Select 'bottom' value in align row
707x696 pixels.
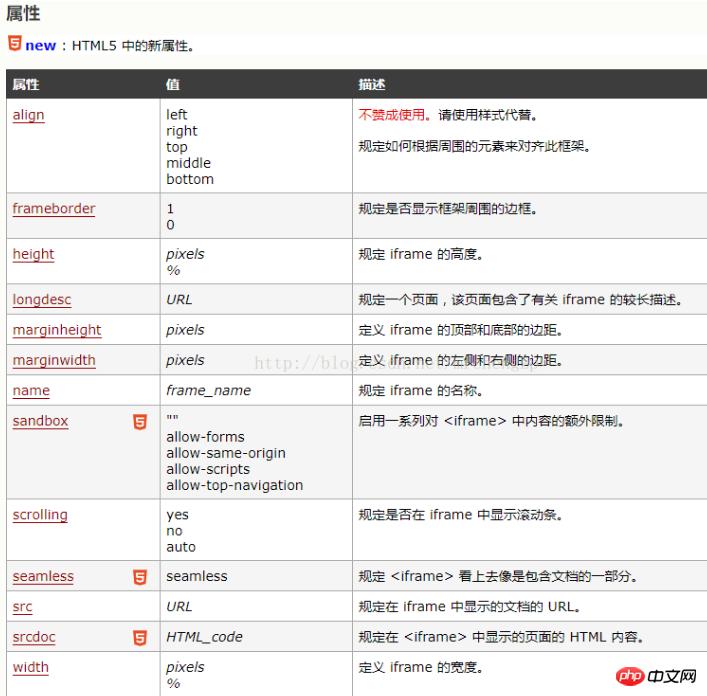click(190, 179)
